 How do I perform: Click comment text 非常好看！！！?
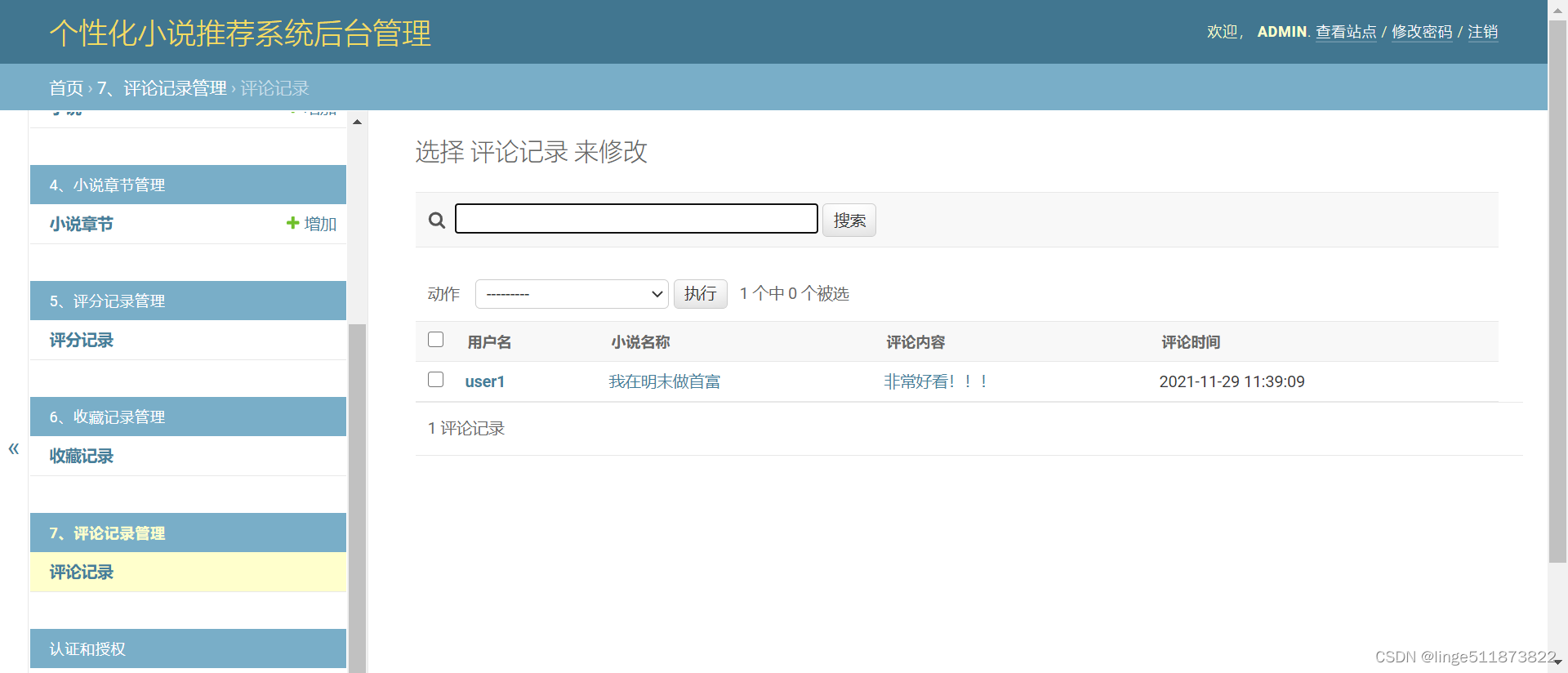[936, 381]
